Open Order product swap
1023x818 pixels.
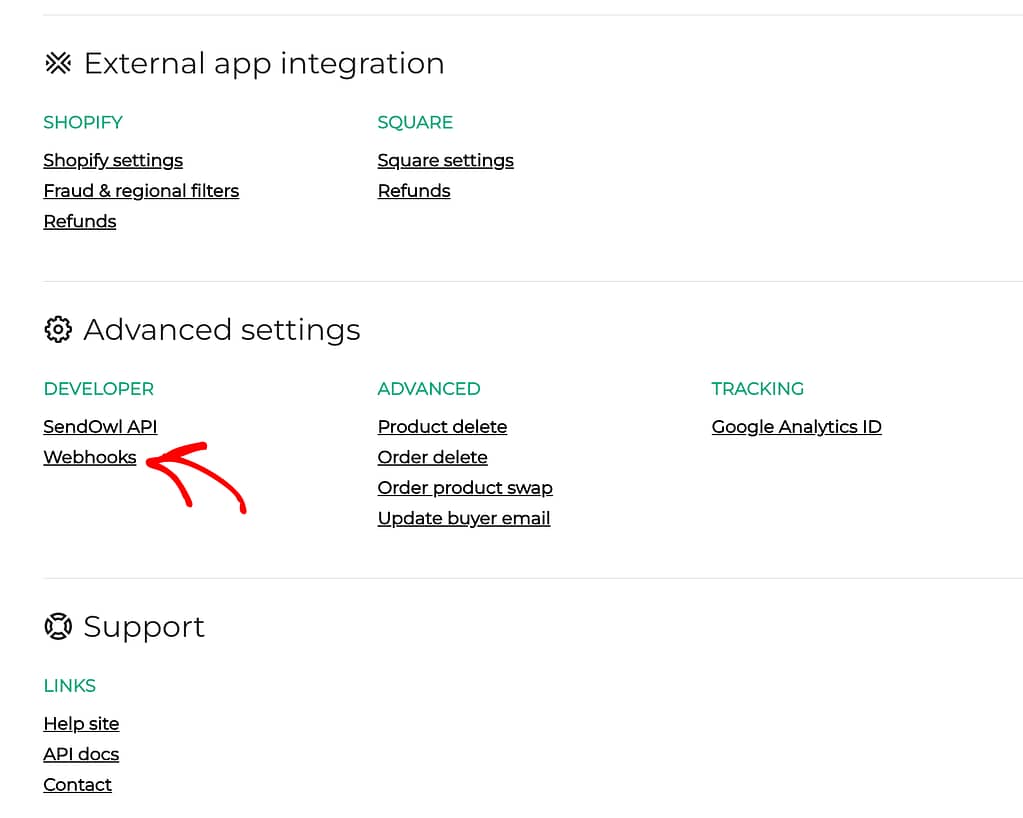point(465,488)
